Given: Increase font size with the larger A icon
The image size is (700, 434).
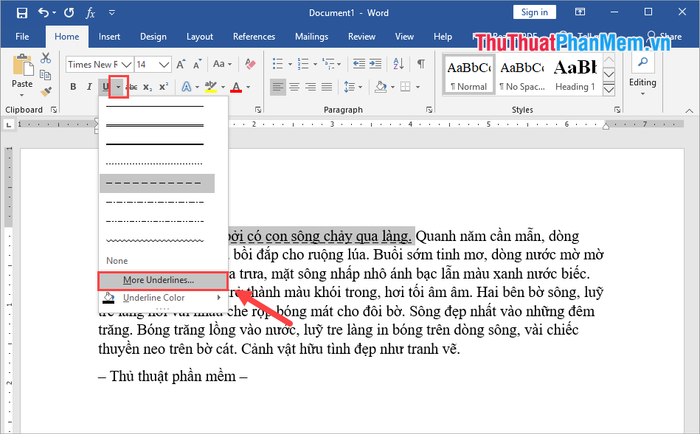Looking at the screenshot, I should point(180,64).
